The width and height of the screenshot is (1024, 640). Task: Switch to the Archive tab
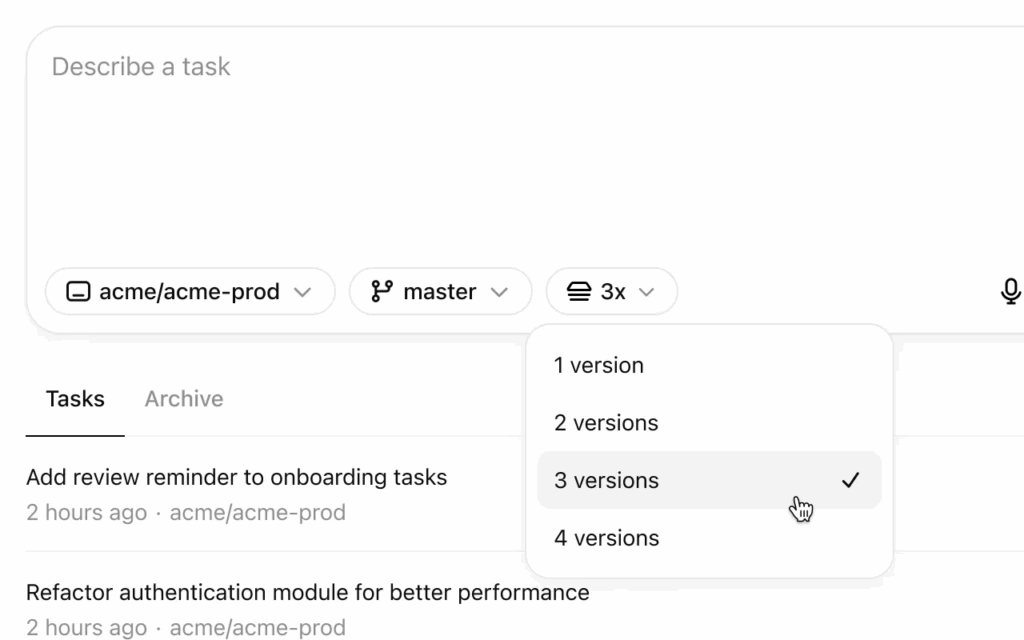tap(184, 398)
